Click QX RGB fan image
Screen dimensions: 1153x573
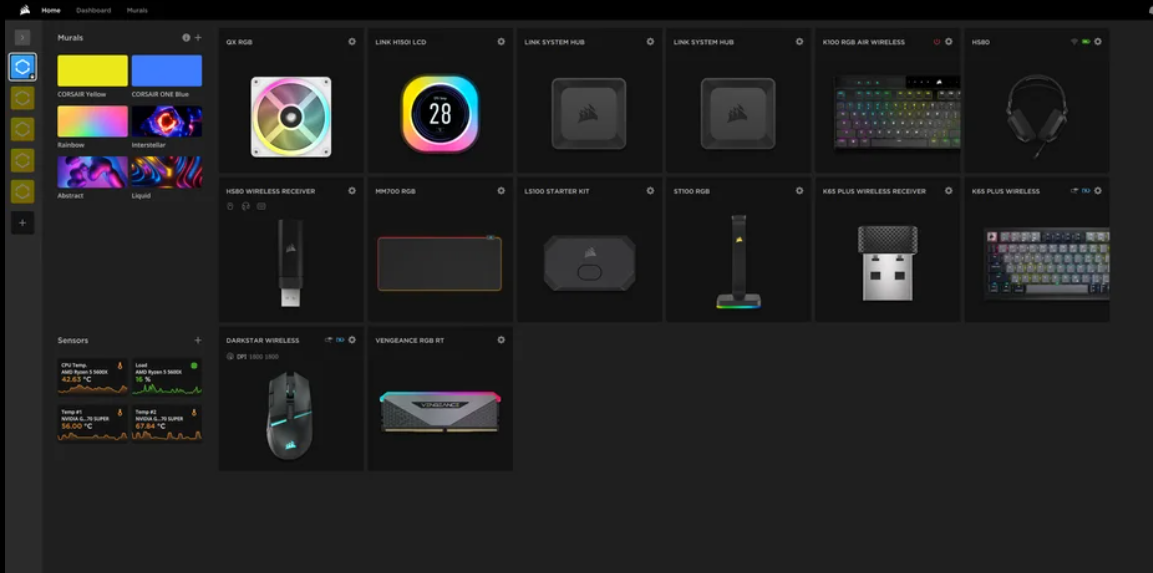coord(291,117)
